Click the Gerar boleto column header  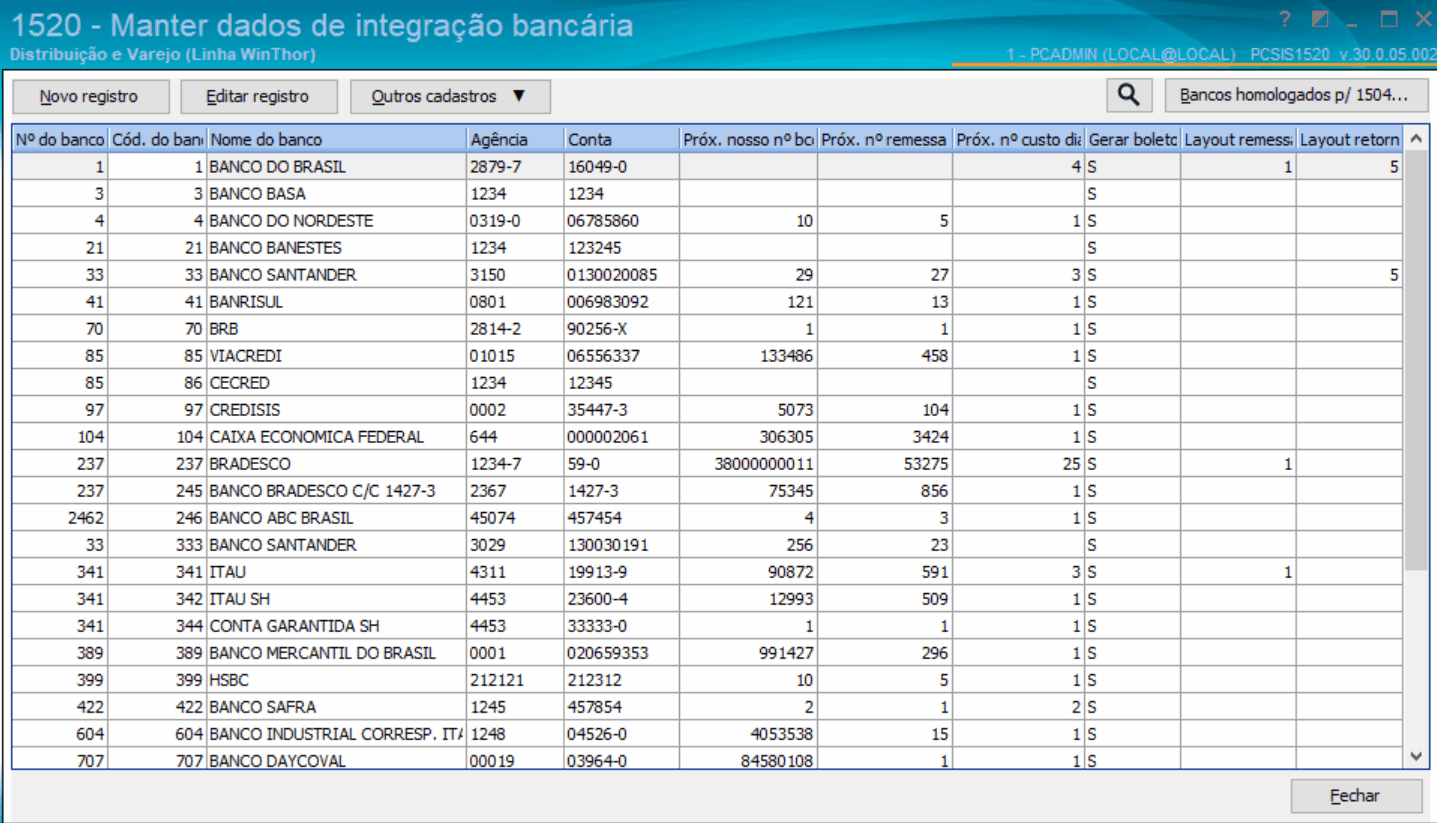point(1133,139)
